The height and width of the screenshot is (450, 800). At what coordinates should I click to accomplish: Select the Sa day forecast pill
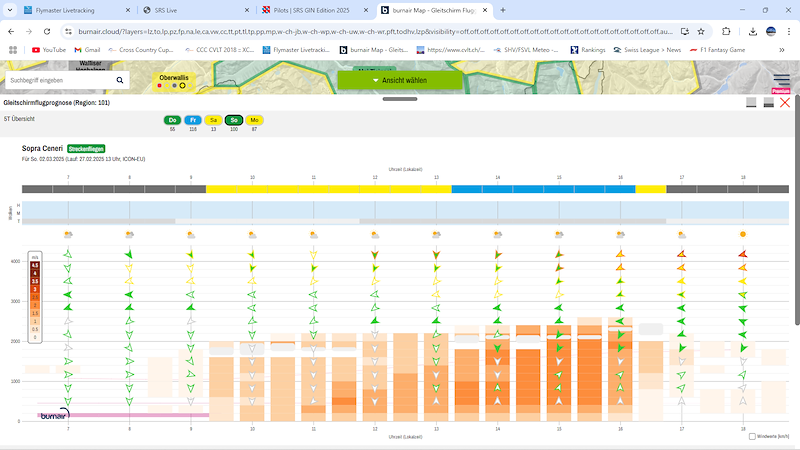tap(213, 120)
